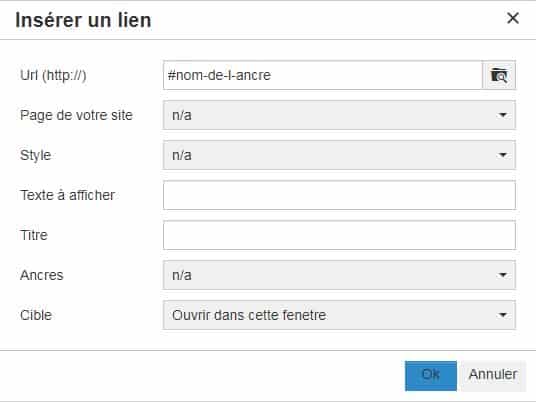Open the Ancres dropdown menu
Viewport: 536px width, 402px height.
pos(339,275)
